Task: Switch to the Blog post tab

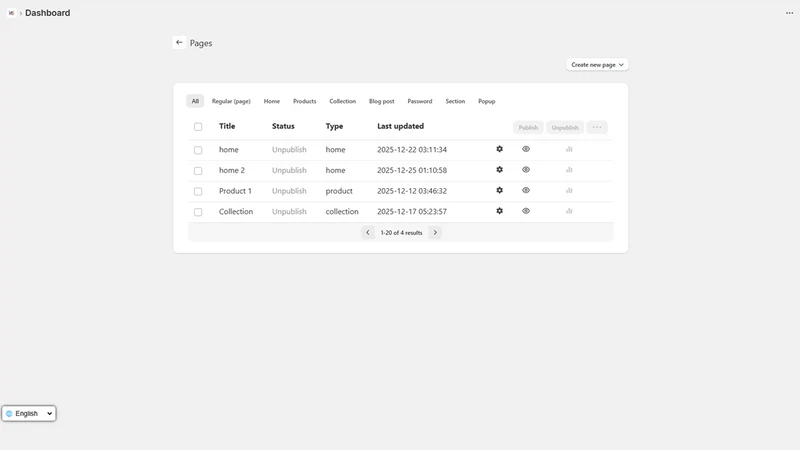Action: click(x=382, y=101)
